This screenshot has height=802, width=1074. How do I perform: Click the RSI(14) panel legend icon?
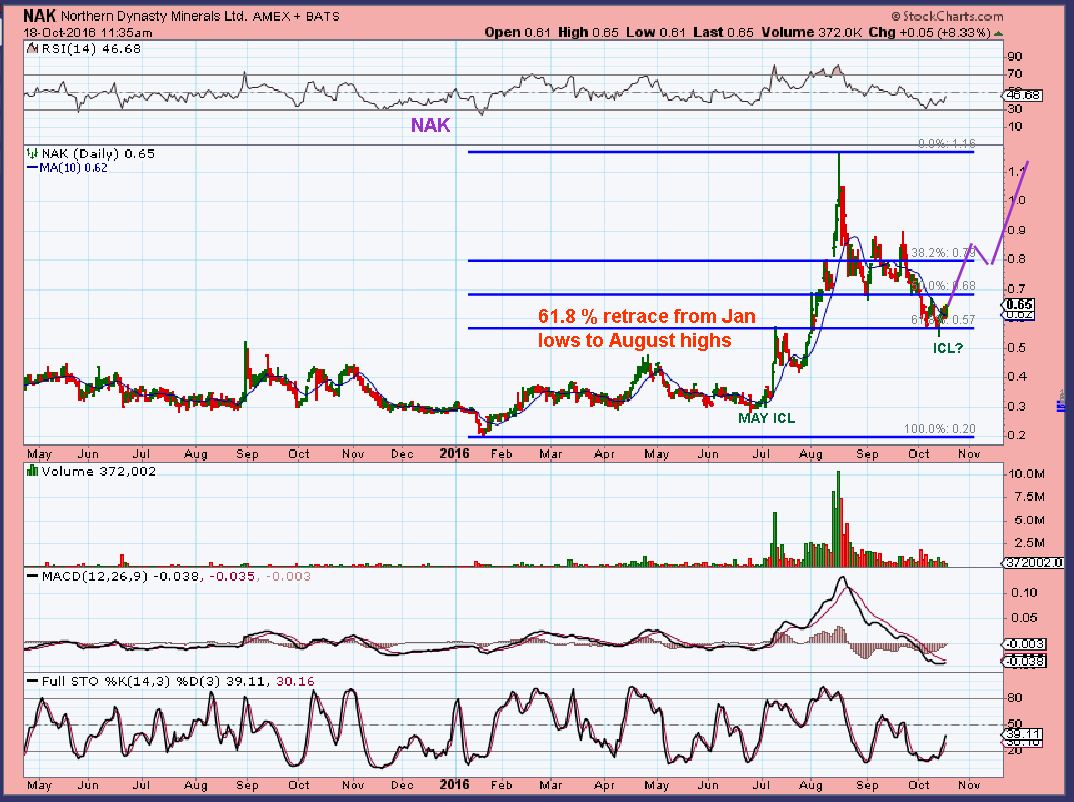coord(32,49)
